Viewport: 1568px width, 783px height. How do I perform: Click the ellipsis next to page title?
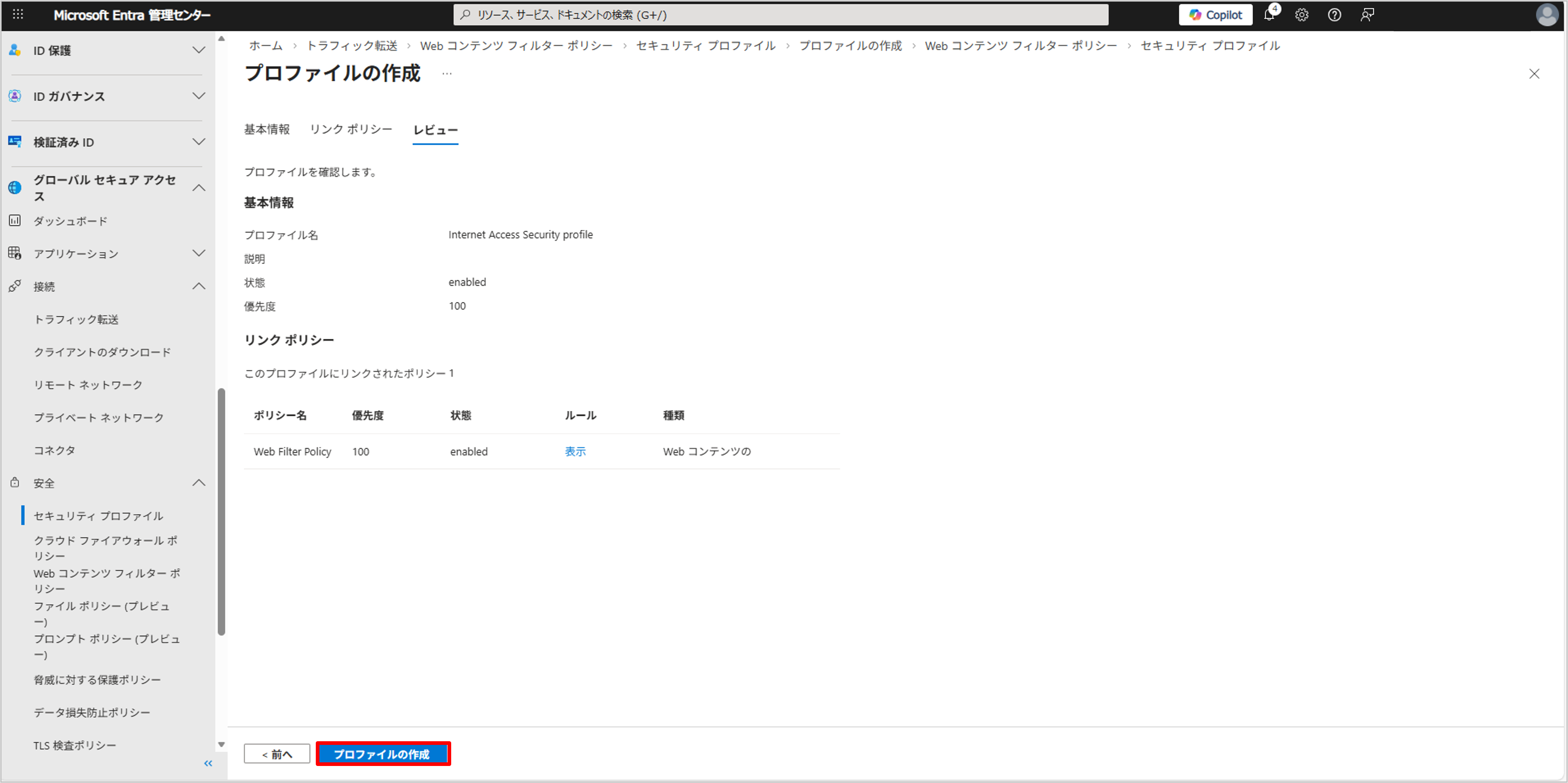(447, 74)
